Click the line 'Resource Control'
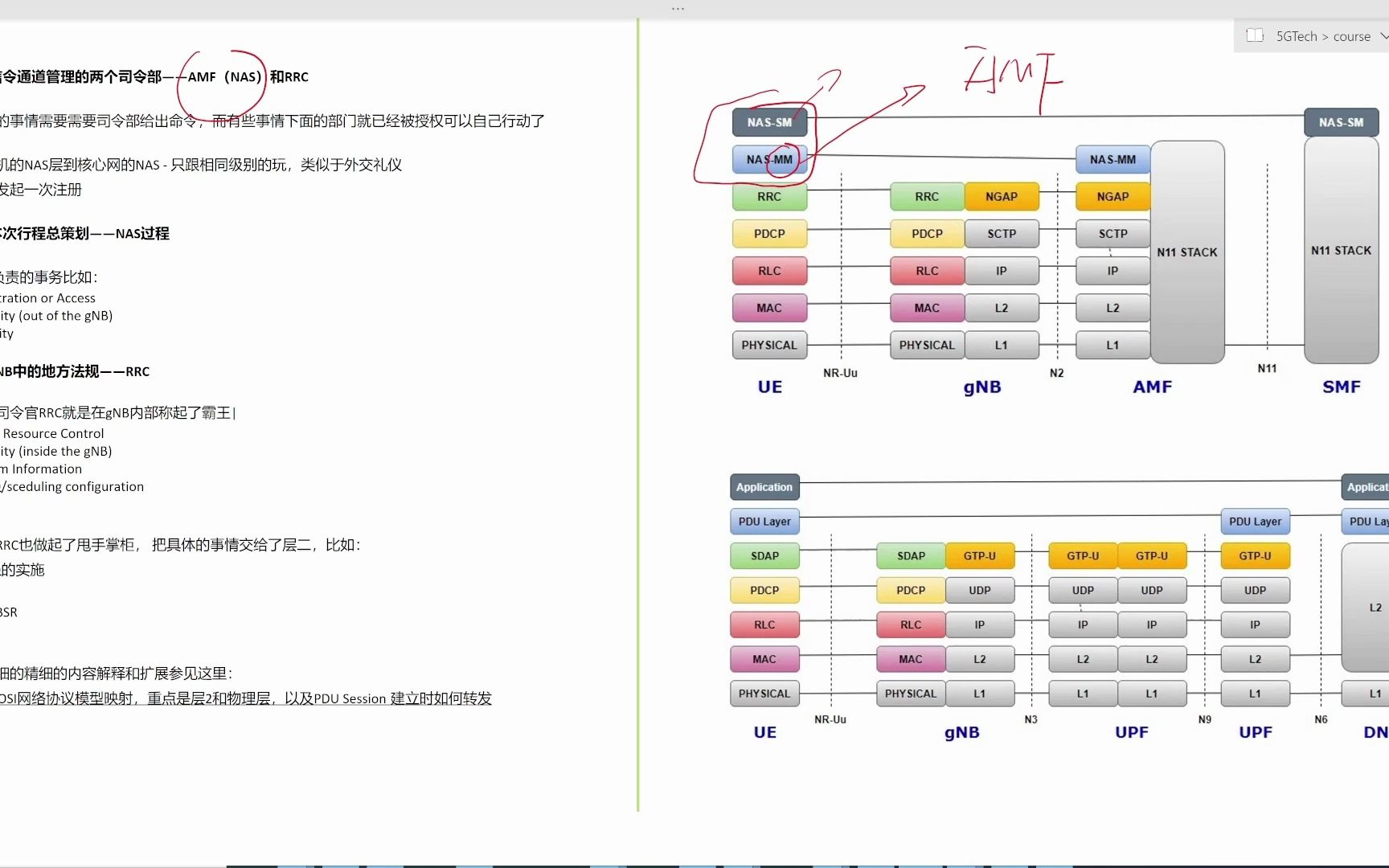1389x868 pixels. (x=53, y=434)
